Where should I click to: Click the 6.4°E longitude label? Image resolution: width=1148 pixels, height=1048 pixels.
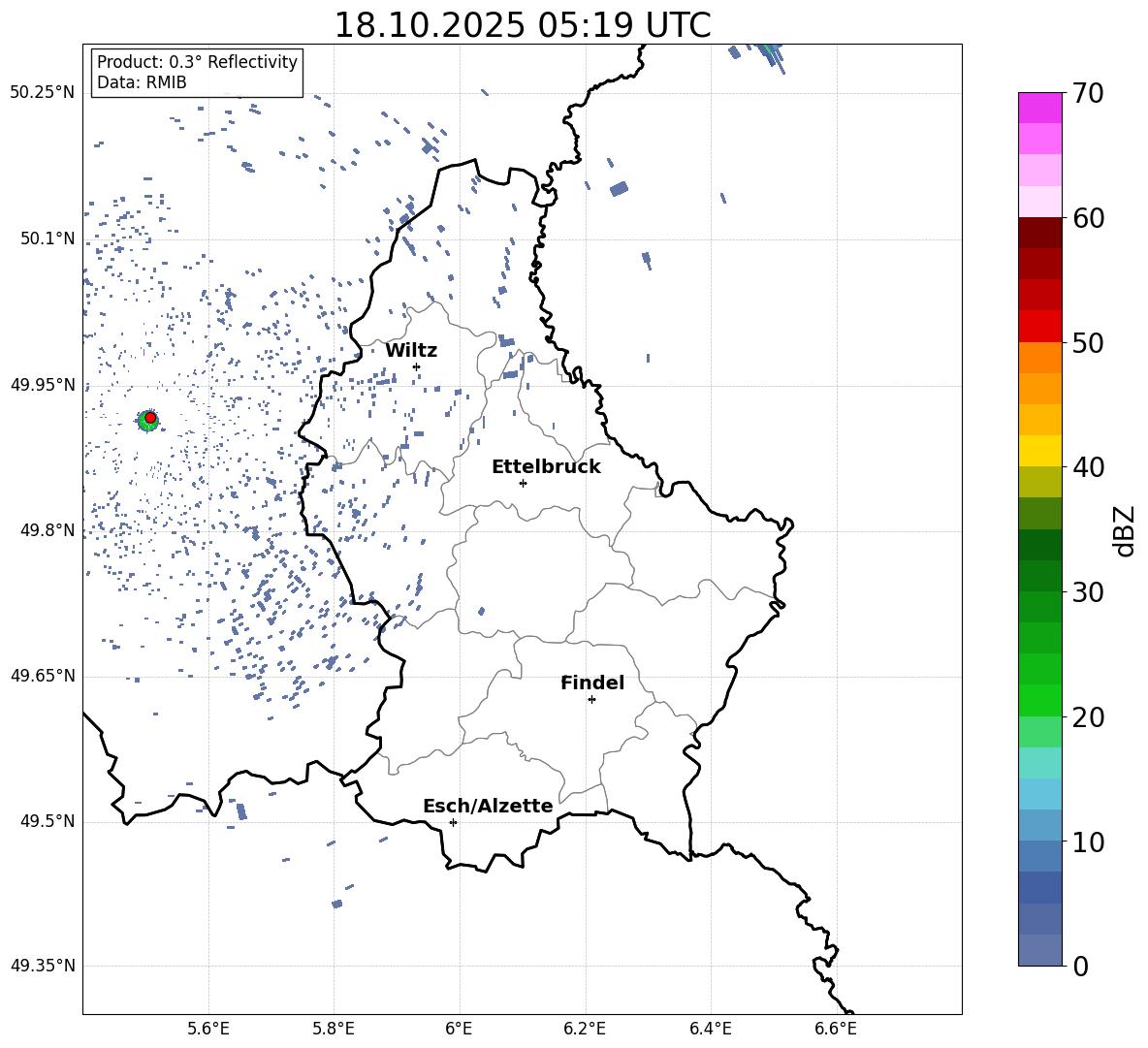710,1029
